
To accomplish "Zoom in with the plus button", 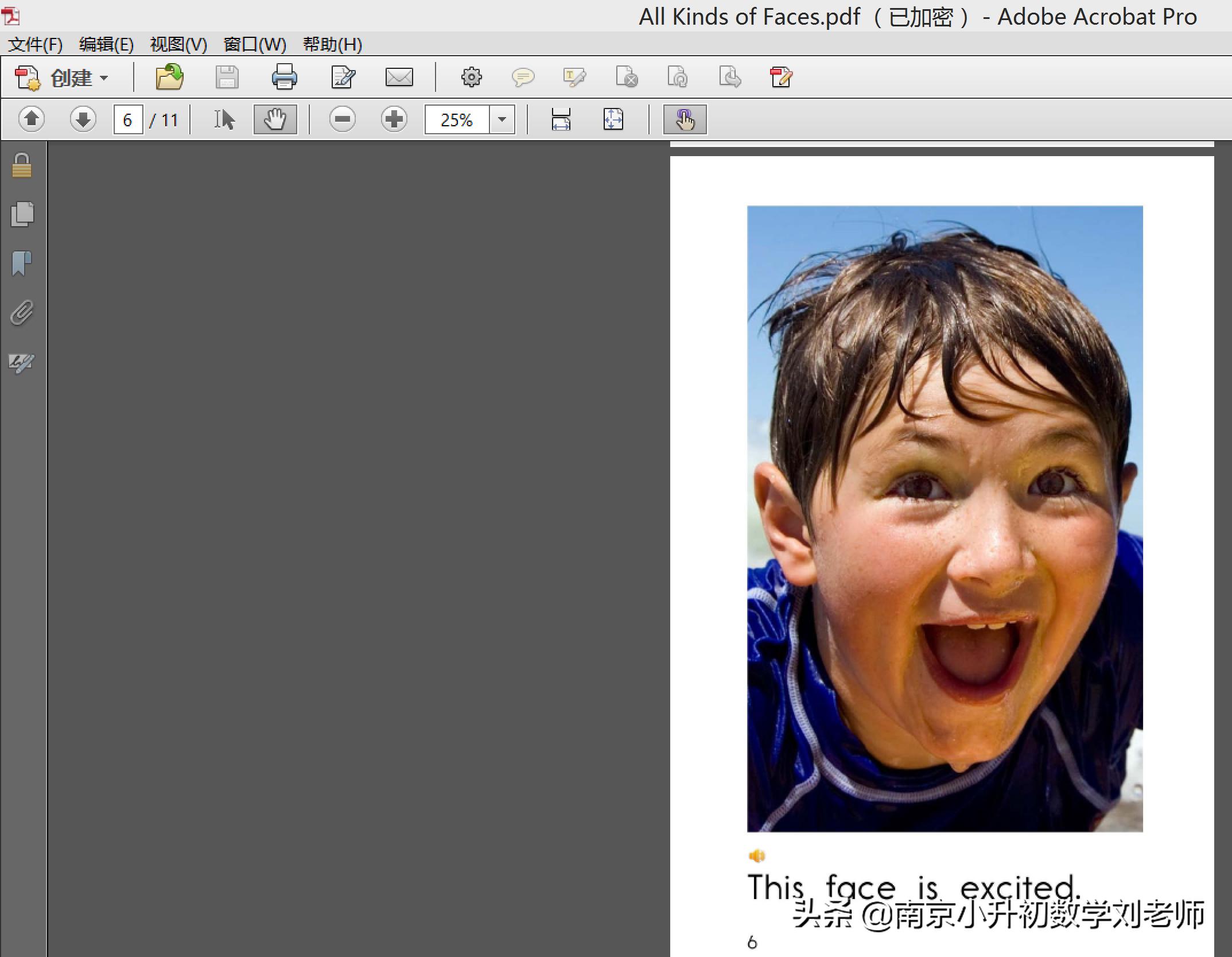I will pyautogui.click(x=394, y=119).
